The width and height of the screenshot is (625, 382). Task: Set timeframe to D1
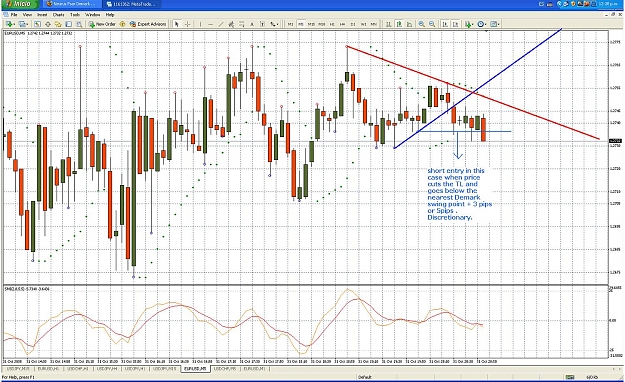coord(353,24)
